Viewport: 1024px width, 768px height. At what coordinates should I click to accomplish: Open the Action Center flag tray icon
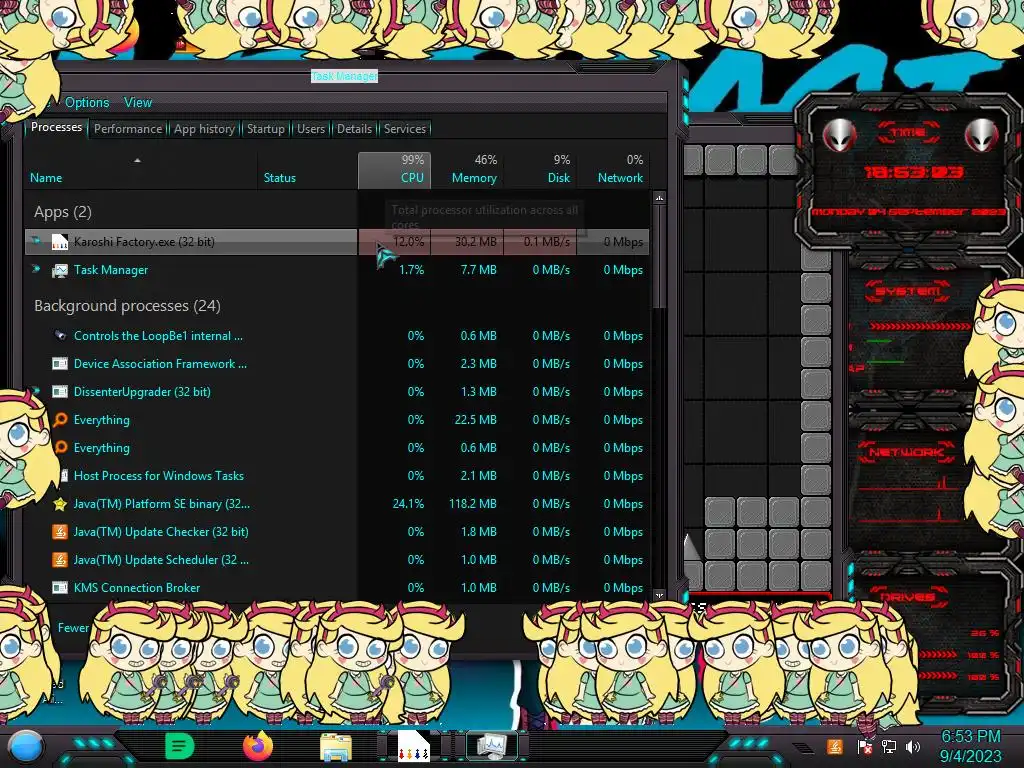coord(864,746)
